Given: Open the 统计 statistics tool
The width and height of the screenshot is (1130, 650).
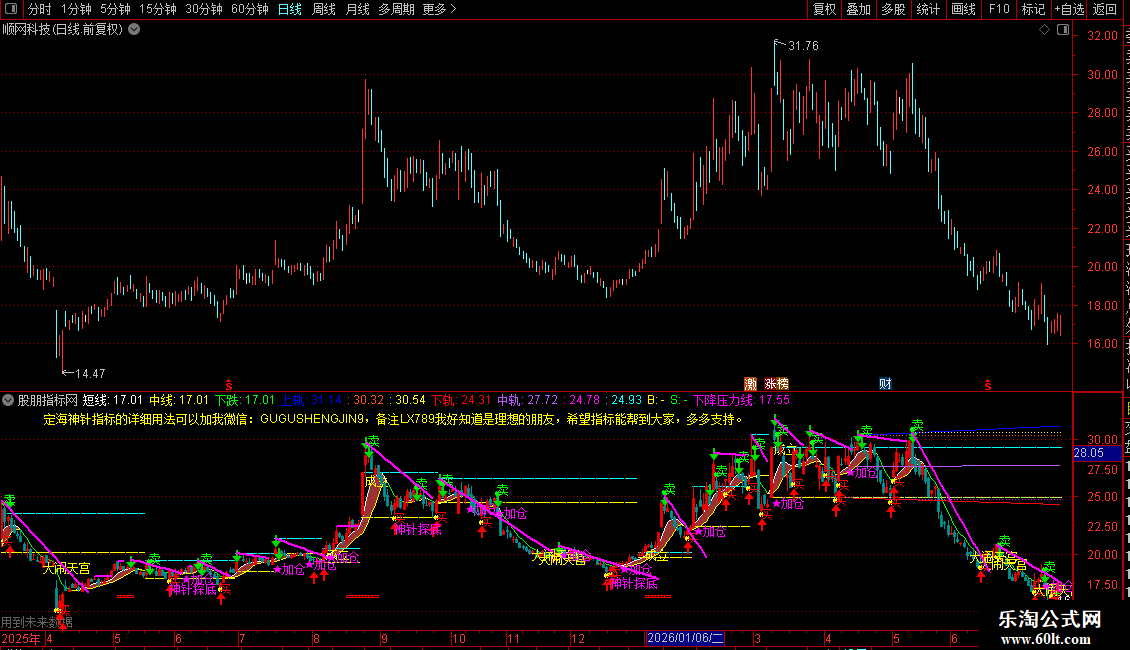Looking at the screenshot, I should pyautogui.click(x=928, y=9).
